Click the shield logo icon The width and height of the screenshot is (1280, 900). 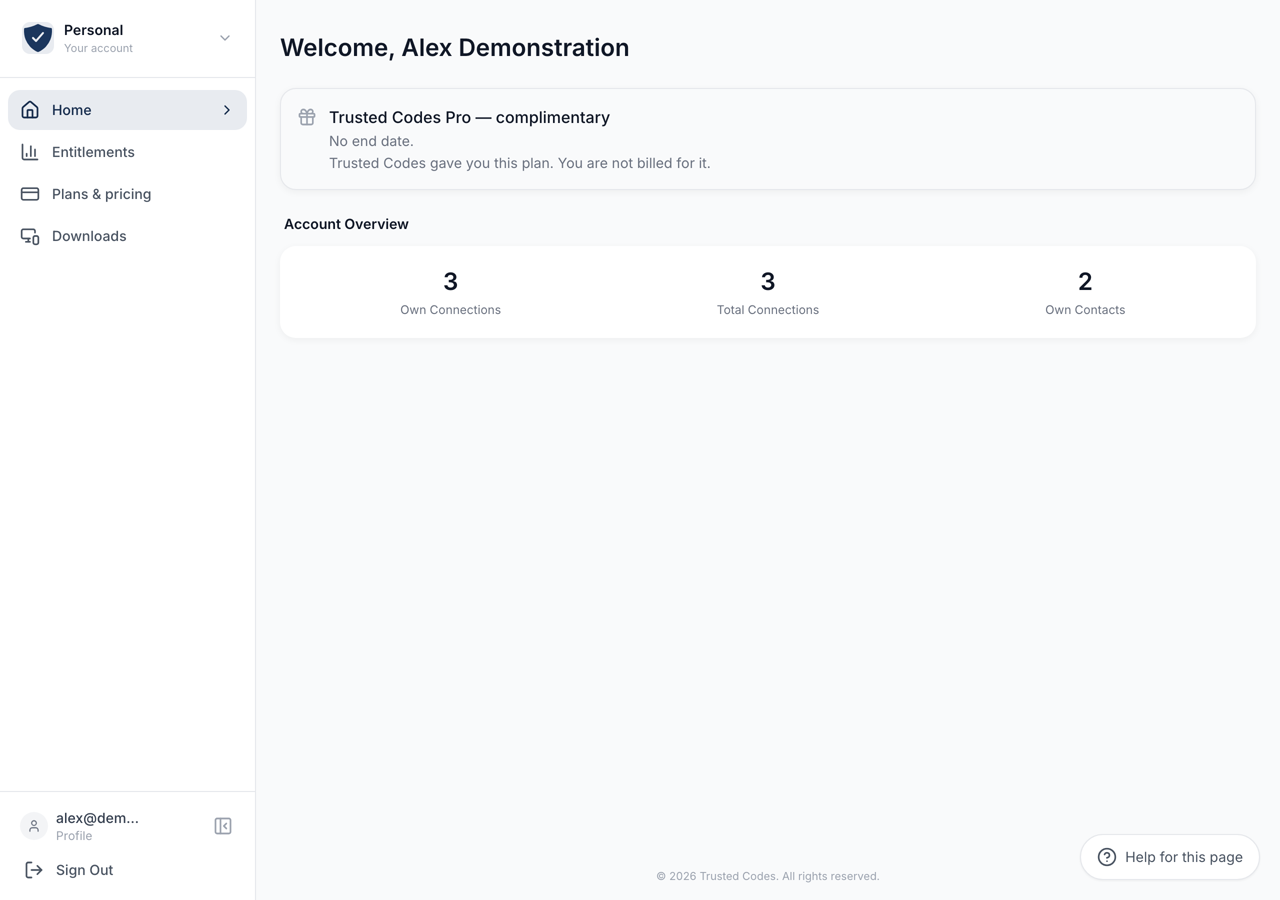tap(38, 38)
